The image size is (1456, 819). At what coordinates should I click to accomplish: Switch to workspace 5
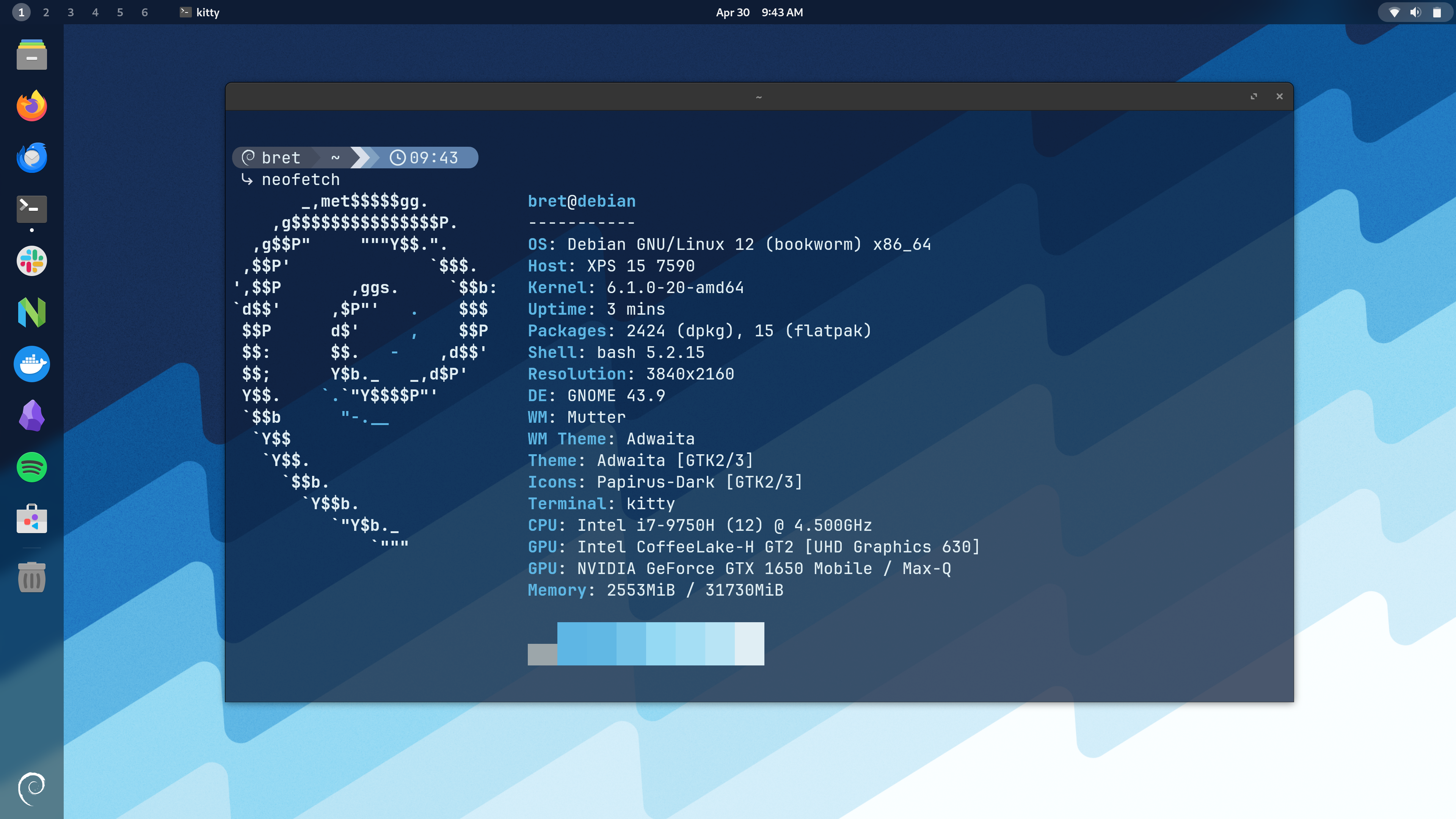pyautogui.click(x=120, y=13)
